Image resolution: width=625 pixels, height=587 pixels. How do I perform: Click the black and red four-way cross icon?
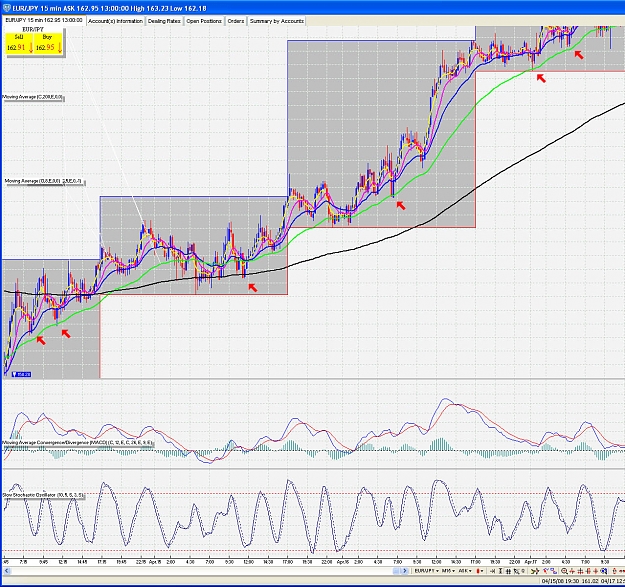point(580,571)
